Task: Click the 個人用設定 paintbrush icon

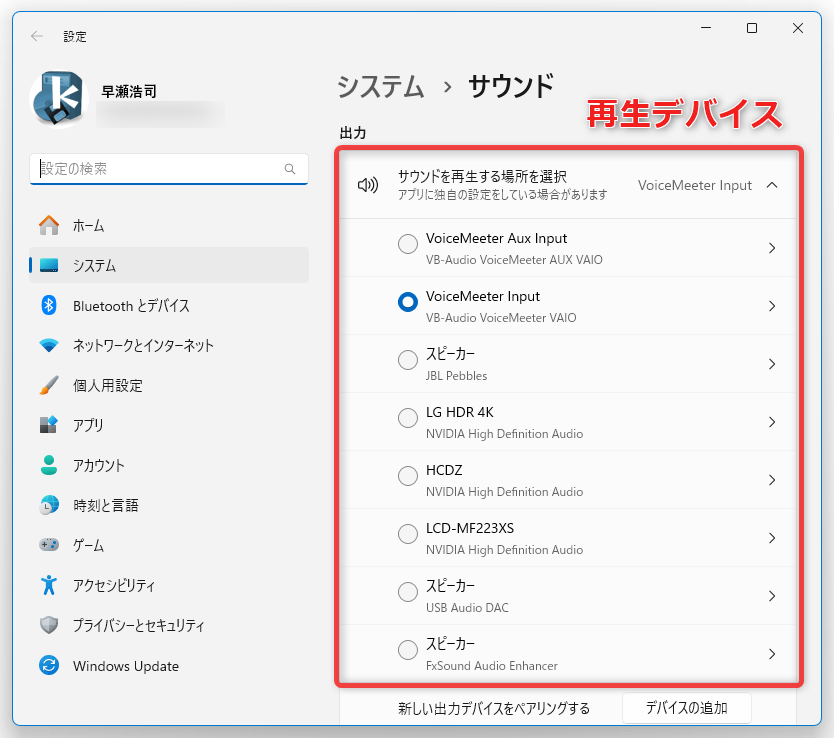Action: tap(49, 385)
